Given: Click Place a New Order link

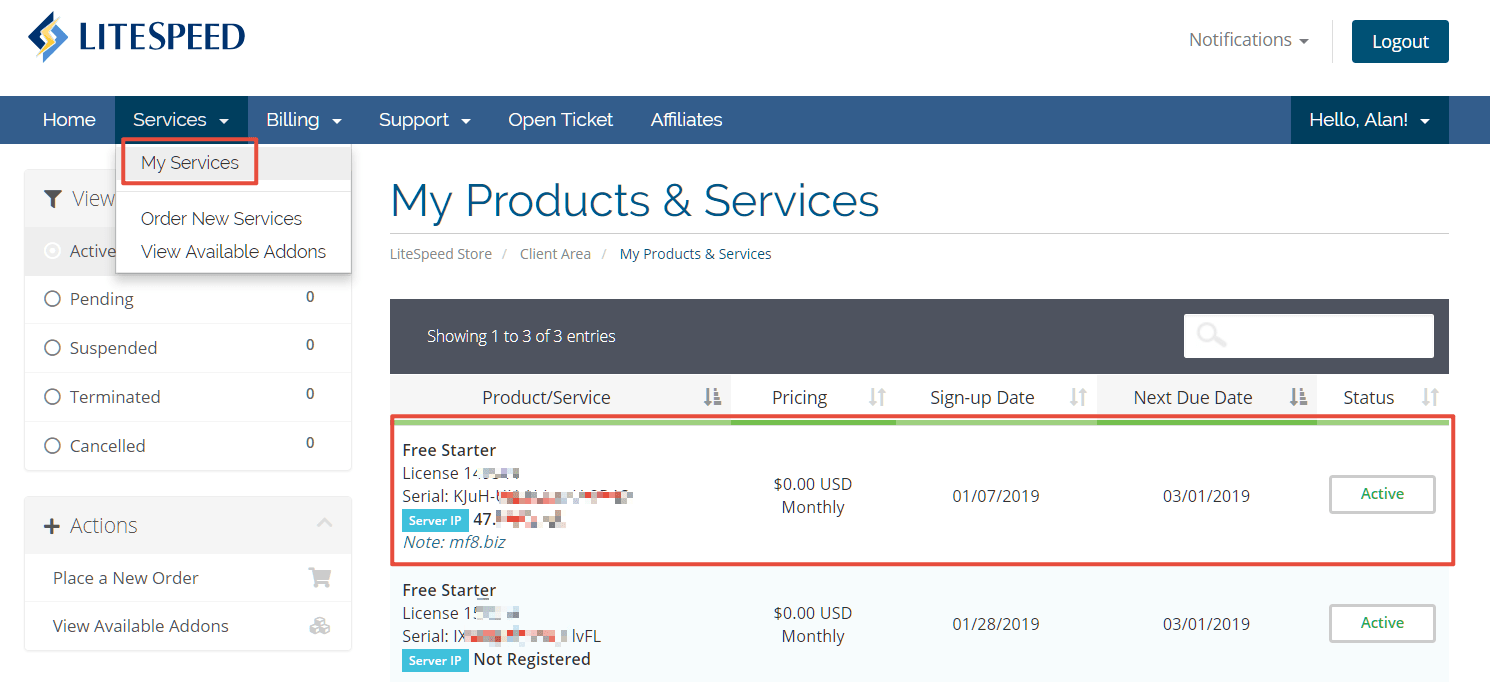Looking at the screenshot, I should click(x=125, y=578).
